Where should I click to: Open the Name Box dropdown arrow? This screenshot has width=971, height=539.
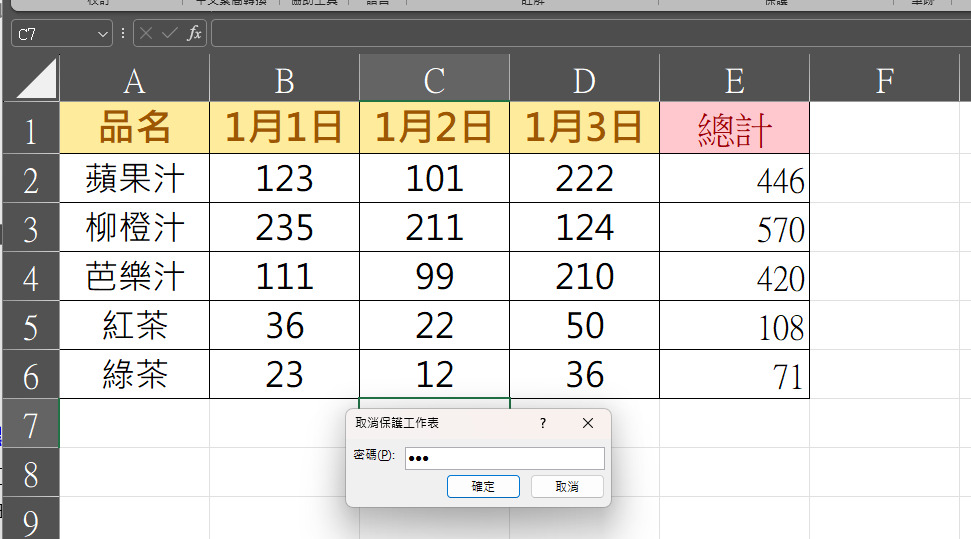click(x=103, y=34)
